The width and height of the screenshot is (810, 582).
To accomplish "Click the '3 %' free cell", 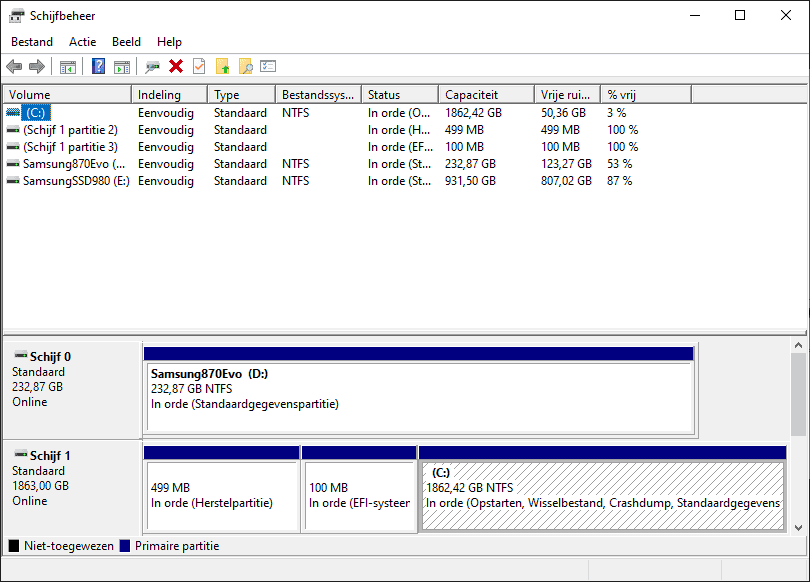I will [x=616, y=113].
